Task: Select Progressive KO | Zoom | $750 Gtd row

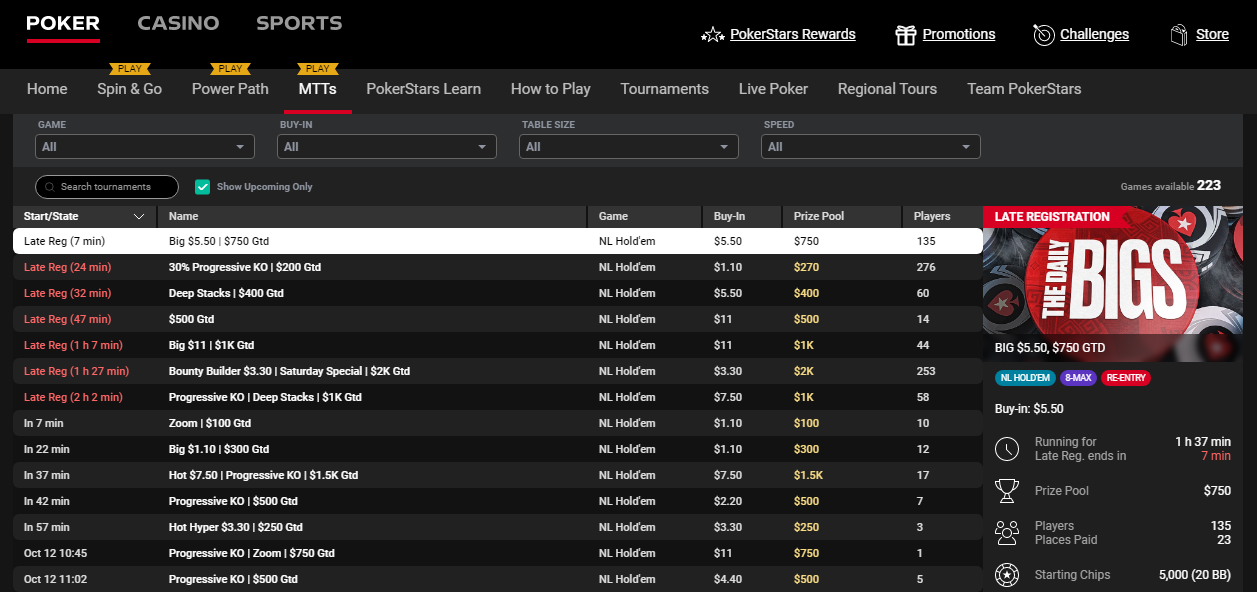Action: click(497, 553)
